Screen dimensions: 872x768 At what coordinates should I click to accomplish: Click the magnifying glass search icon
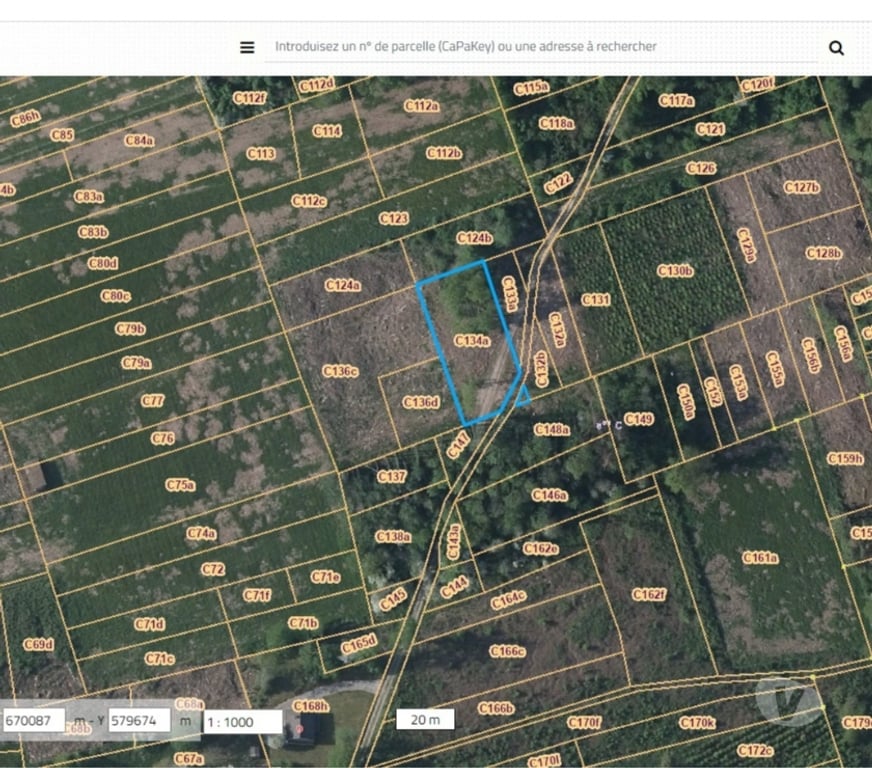coord(836,48)
